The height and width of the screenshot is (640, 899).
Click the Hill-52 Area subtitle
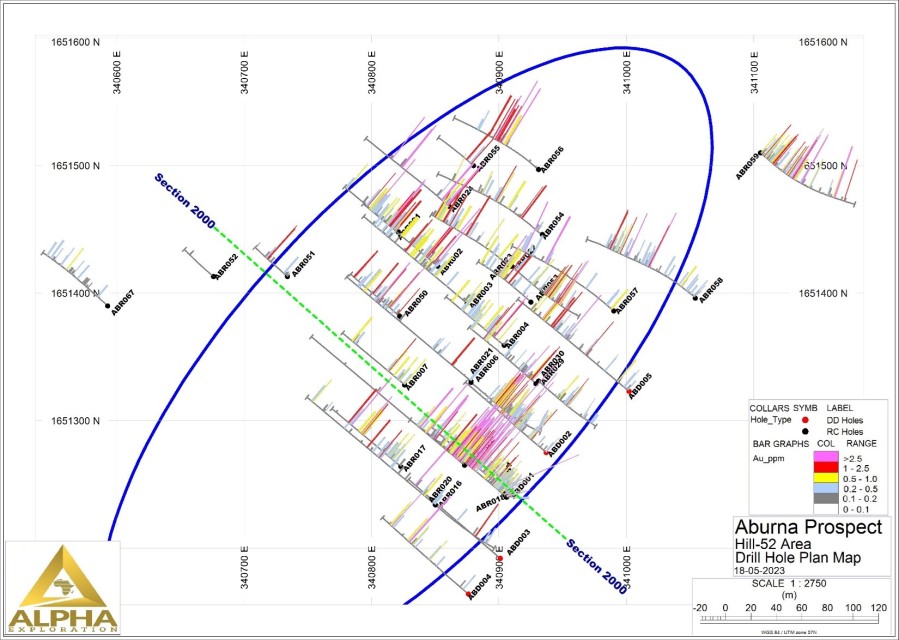[x=773, y=544]
